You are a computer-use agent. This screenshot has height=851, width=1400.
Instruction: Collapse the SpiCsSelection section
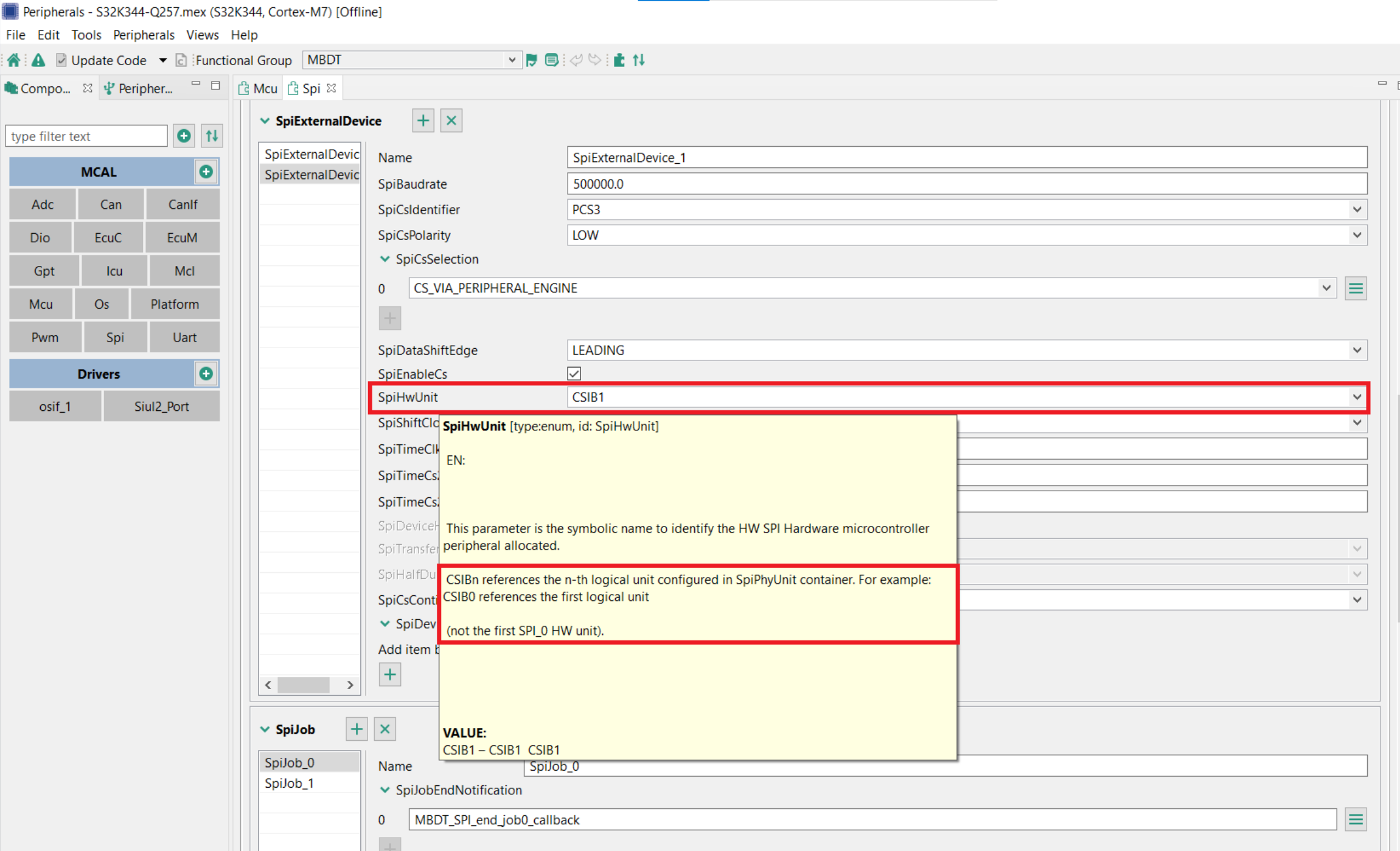click(x=385, y=259)
